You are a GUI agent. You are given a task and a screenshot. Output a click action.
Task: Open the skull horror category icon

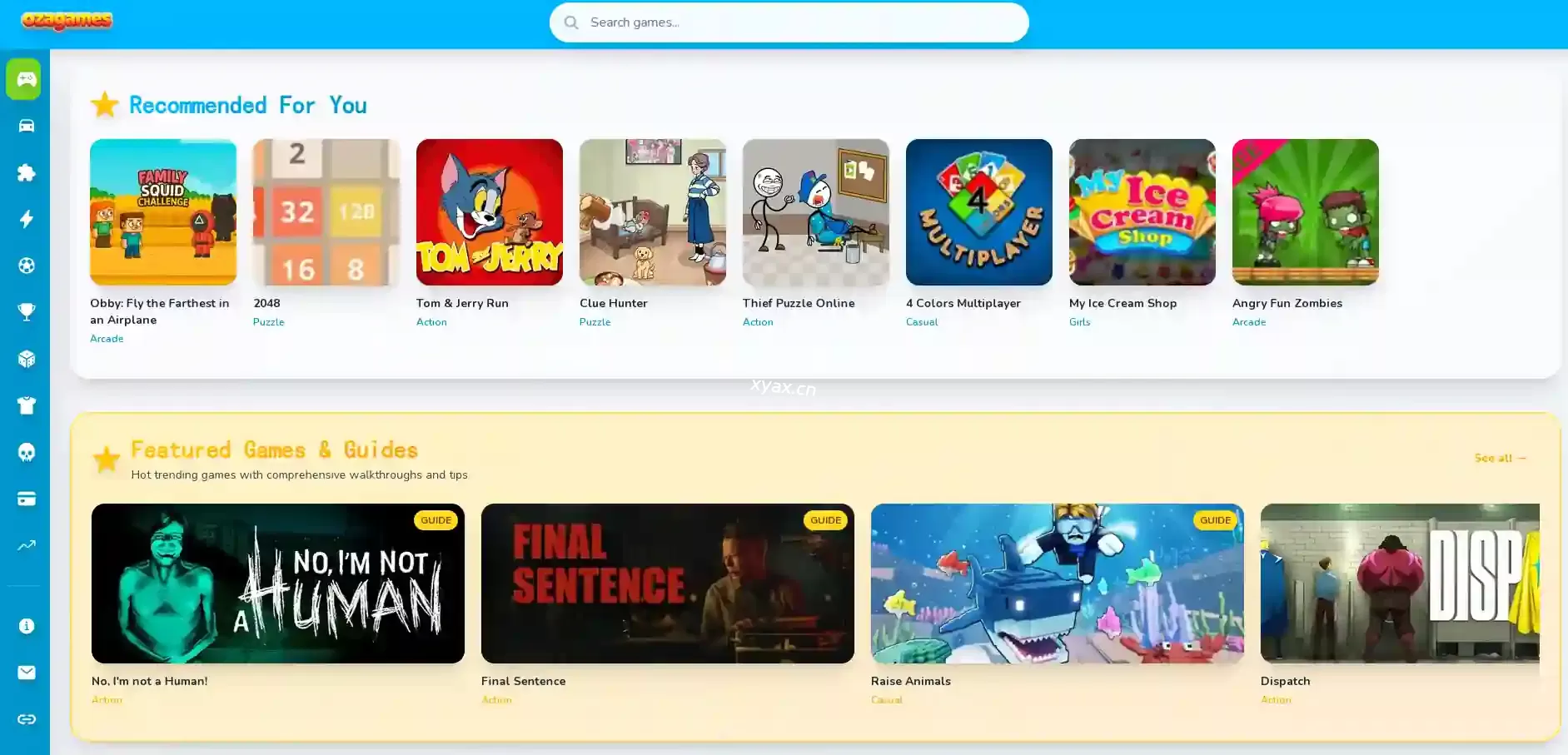click(27, 452)
